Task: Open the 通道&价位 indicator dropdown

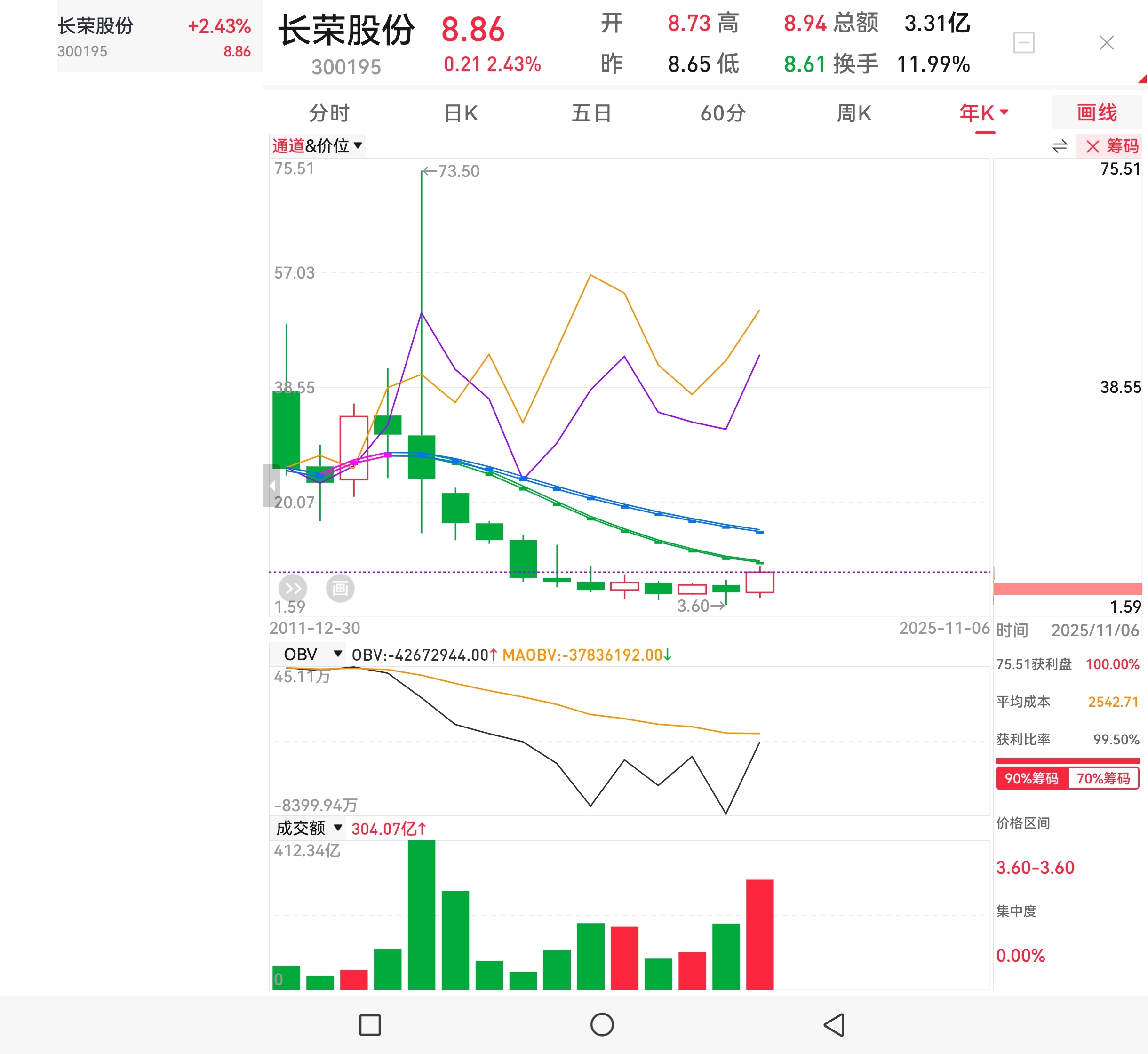Action: [317, 146]
